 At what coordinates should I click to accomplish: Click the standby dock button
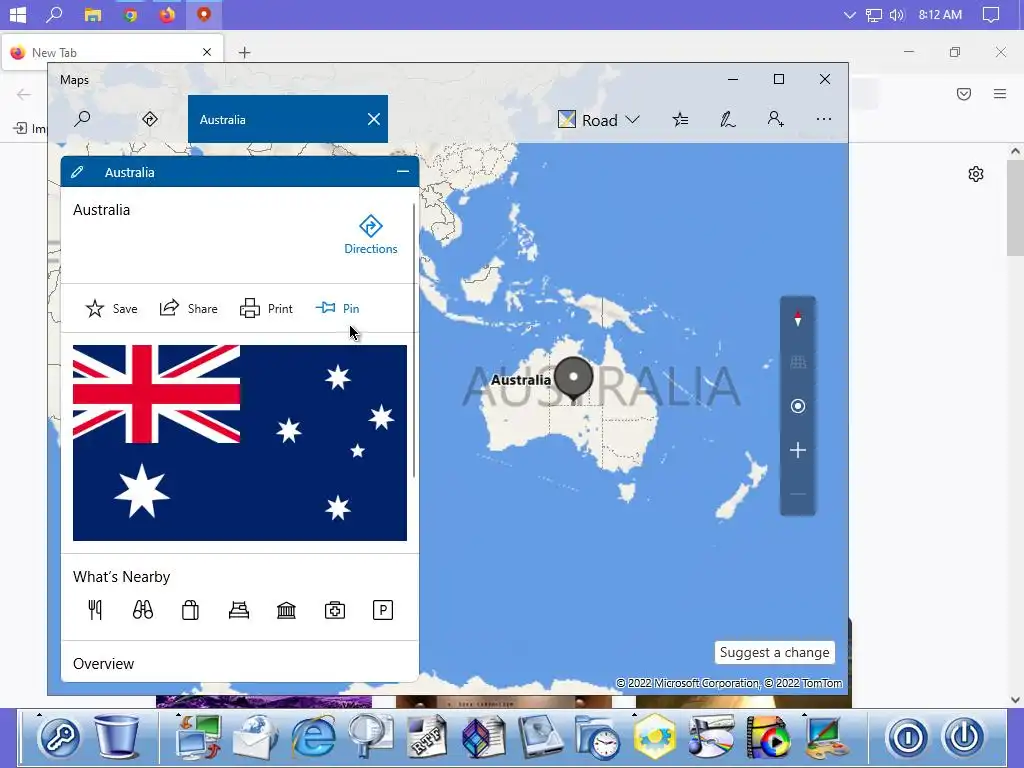pos(908,737)
